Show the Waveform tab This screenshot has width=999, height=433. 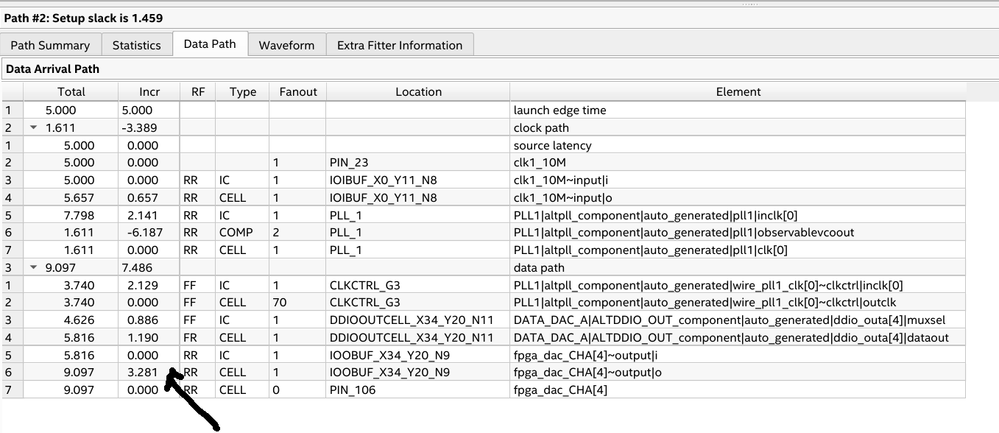tap(286, 45)
